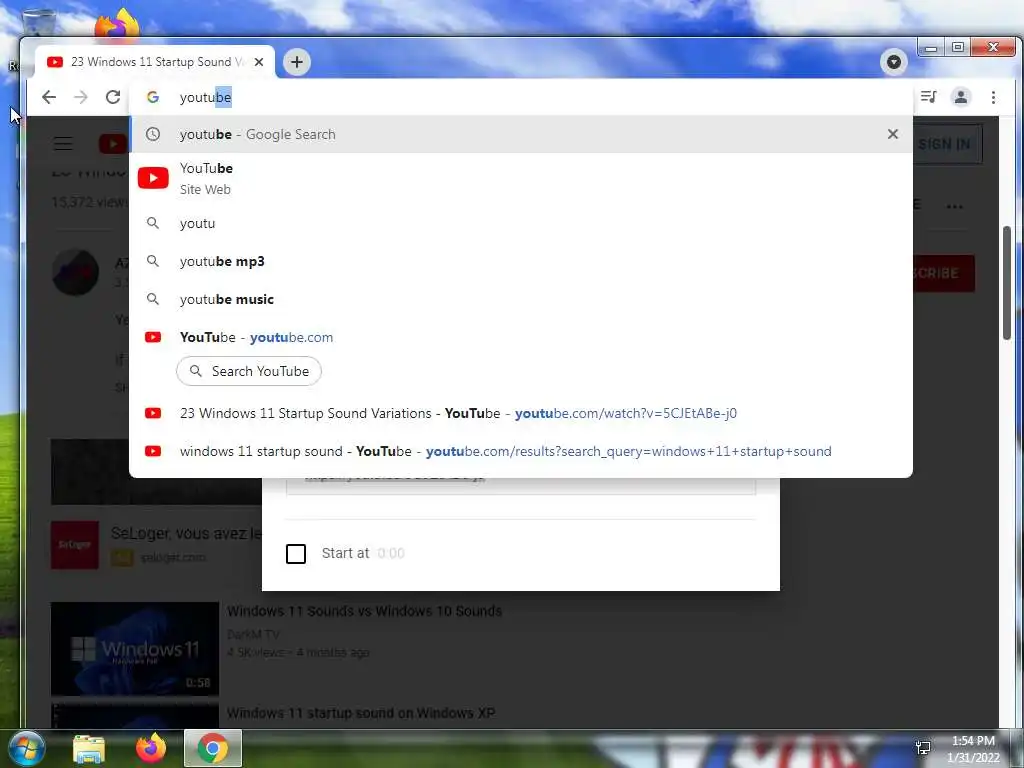Select the 'youtube mp3' suggestion

[x=520, y=261]
